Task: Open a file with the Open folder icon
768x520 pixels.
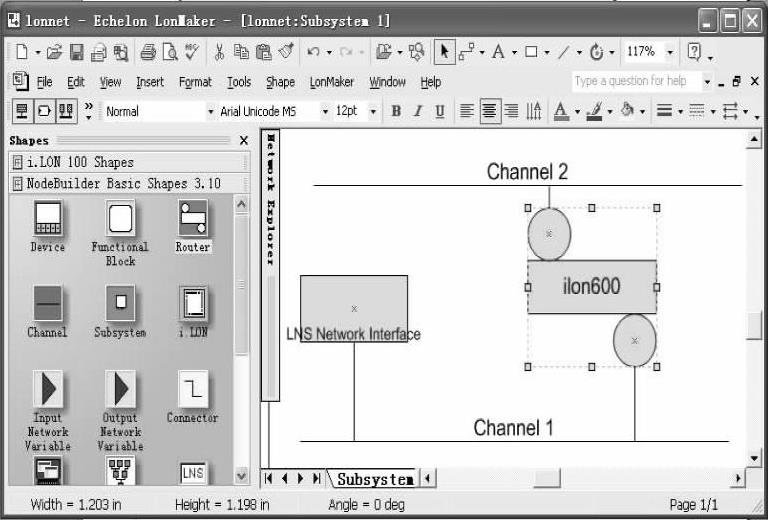Action: (54, 51)
